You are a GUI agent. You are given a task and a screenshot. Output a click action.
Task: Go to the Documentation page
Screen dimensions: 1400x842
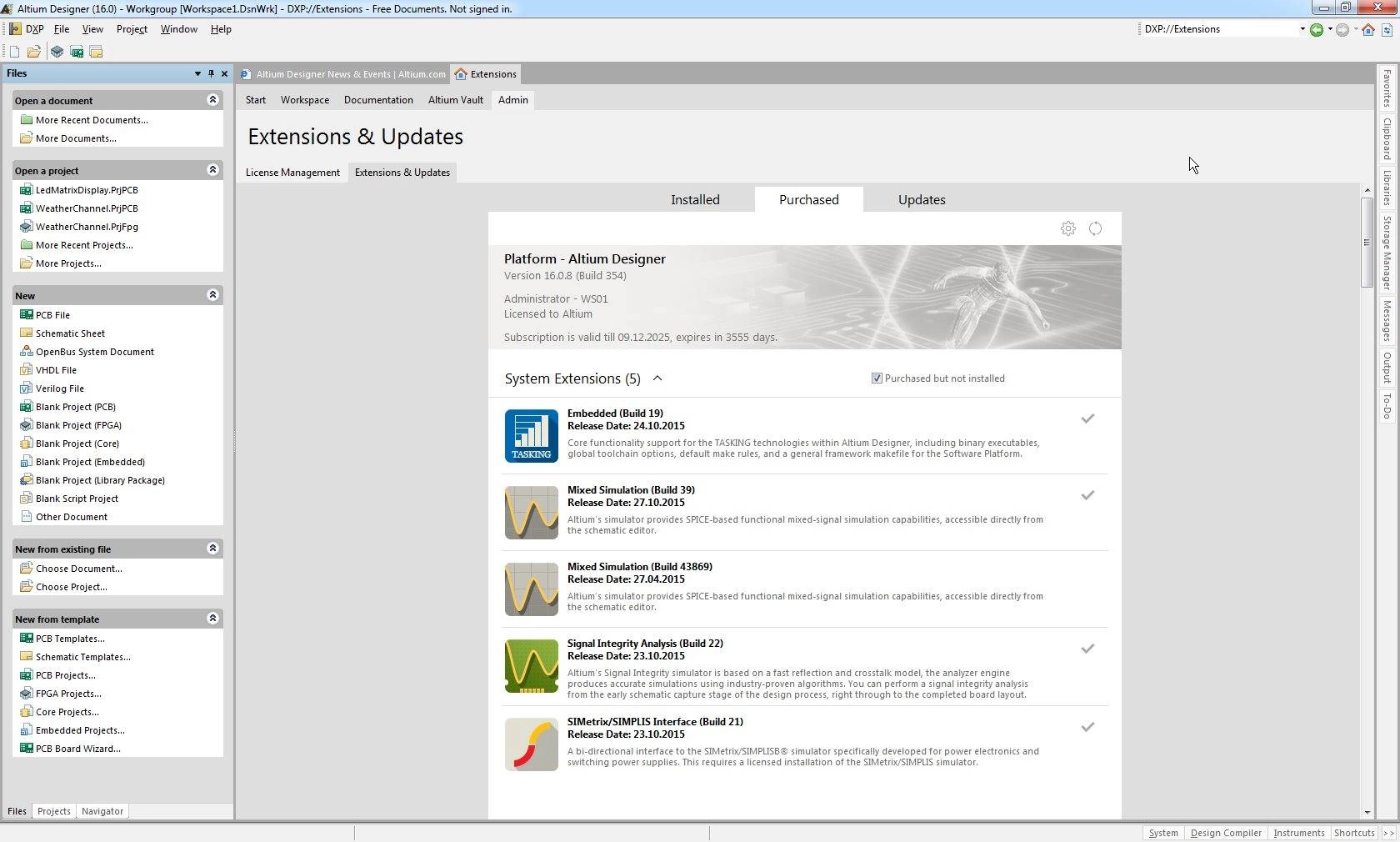[x=378, y=100]
